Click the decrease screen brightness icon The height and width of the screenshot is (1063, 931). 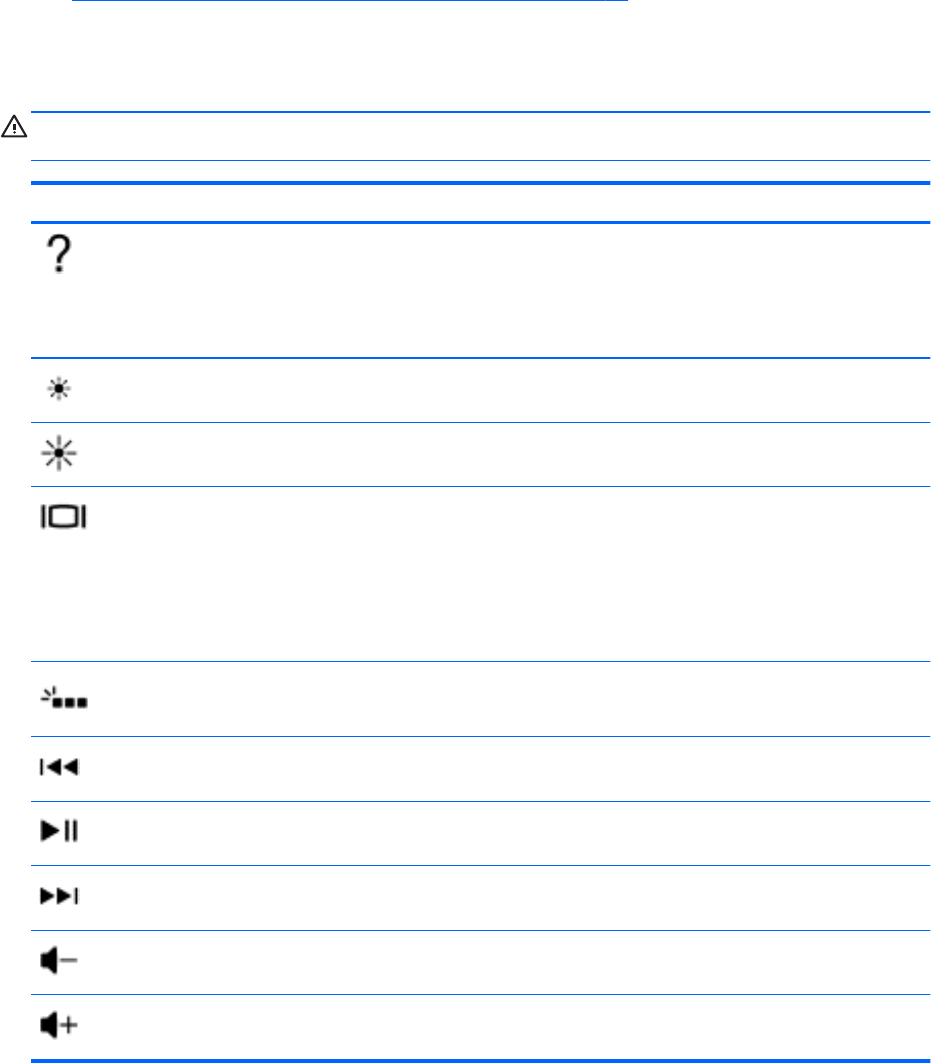(x=59, y=389)
